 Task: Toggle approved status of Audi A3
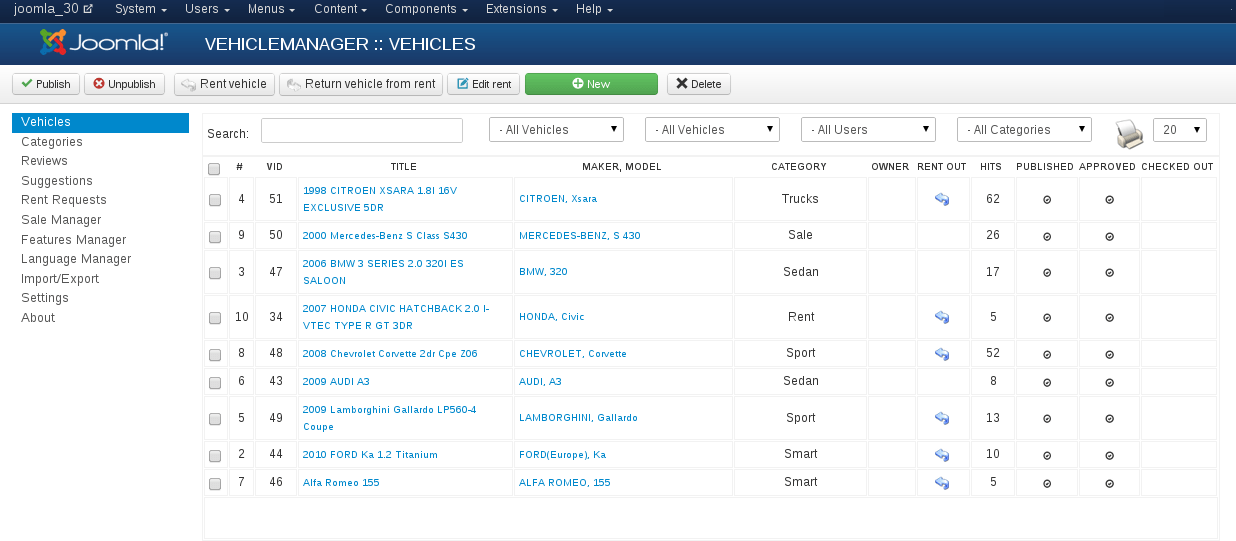coord(1109,382)
